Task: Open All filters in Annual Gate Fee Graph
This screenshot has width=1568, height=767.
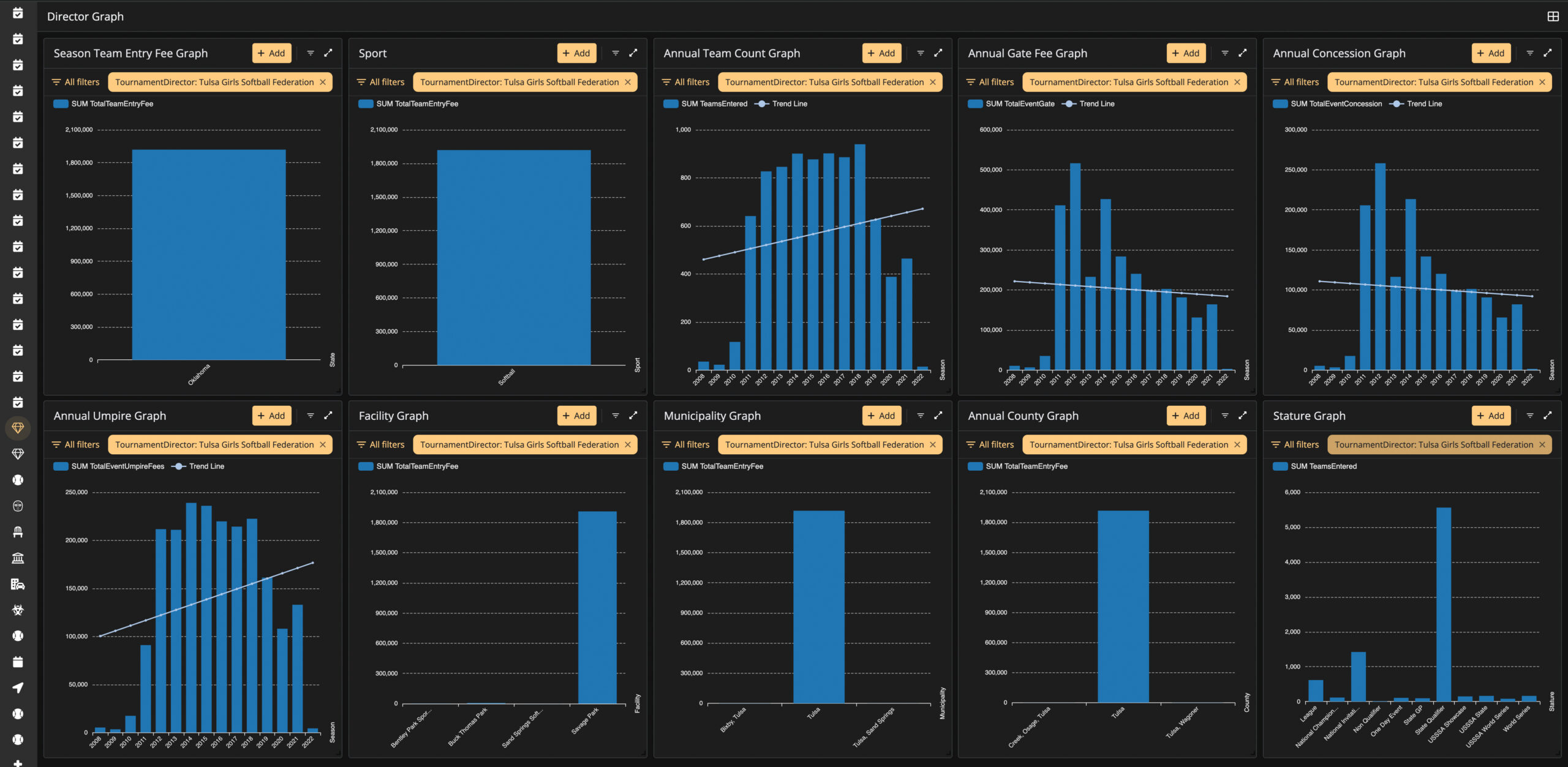Action: pos(990,82)
